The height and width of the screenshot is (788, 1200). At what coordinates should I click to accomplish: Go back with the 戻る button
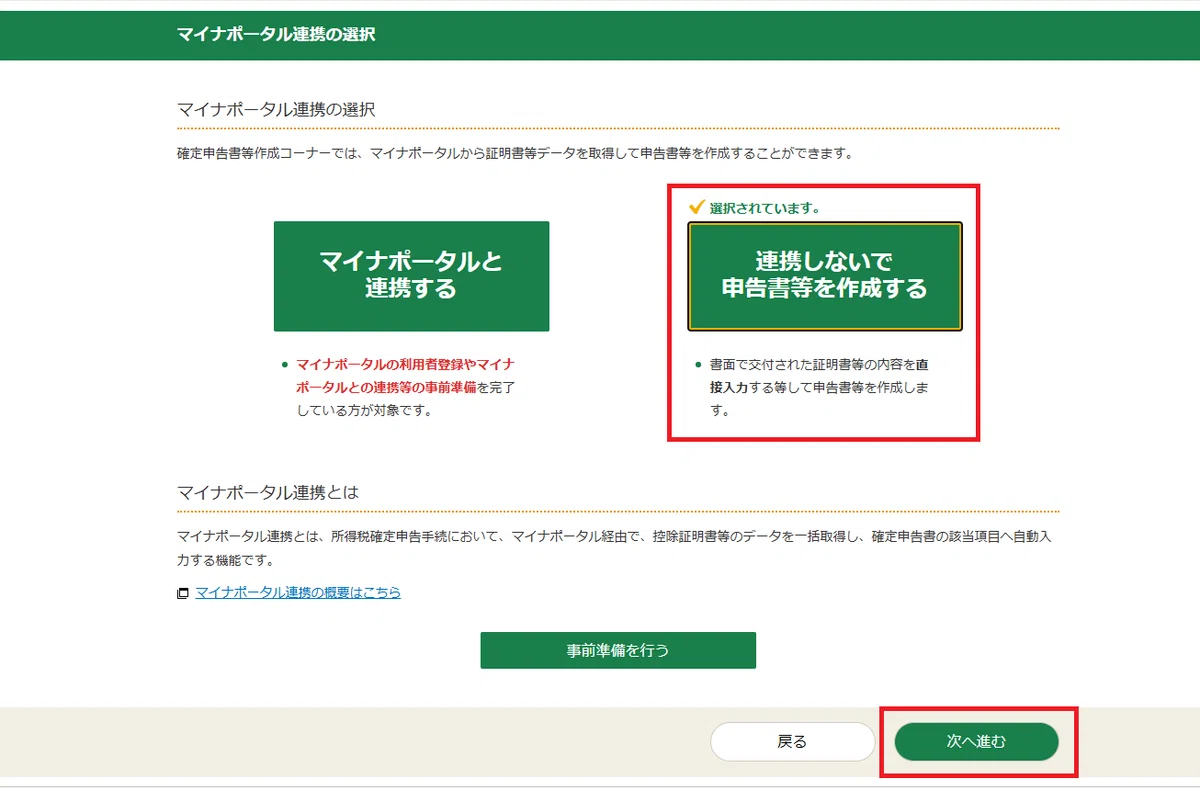(792, 742)
